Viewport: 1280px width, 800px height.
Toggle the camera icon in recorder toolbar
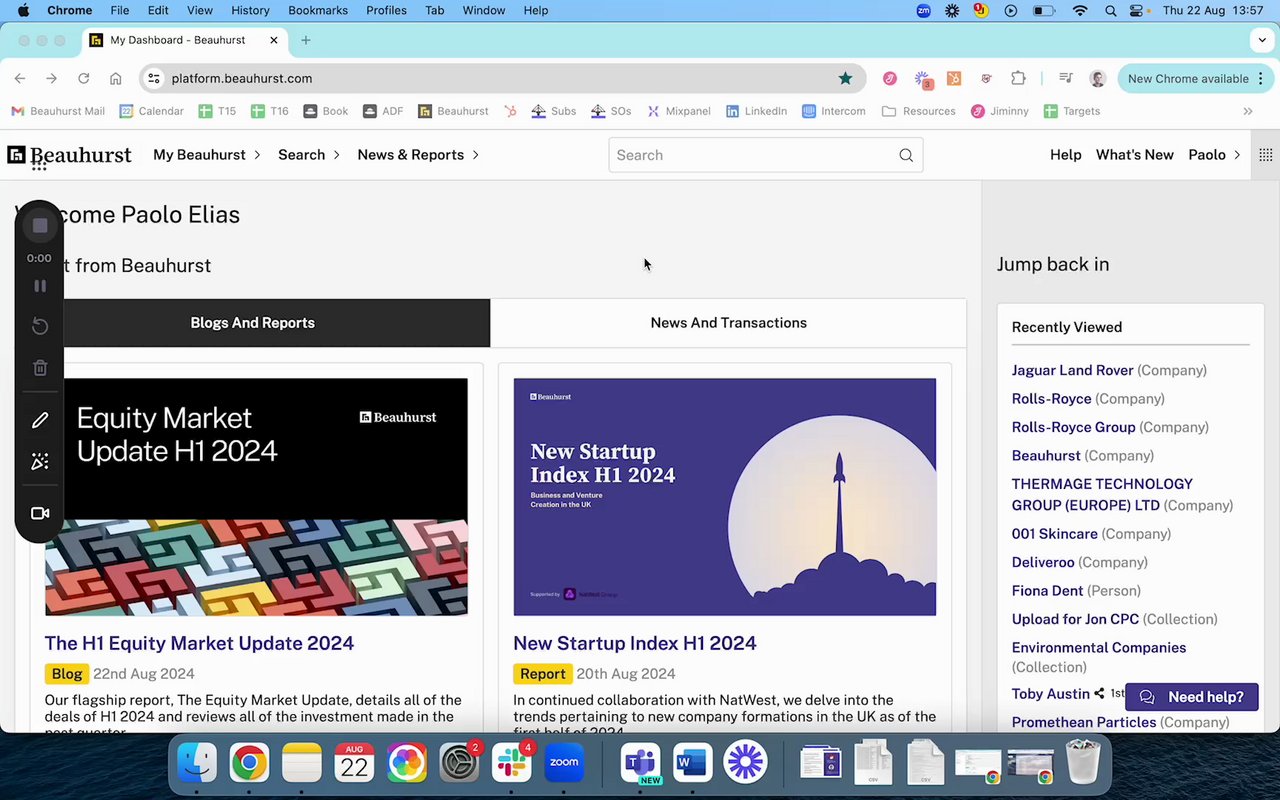pos(40,513)
